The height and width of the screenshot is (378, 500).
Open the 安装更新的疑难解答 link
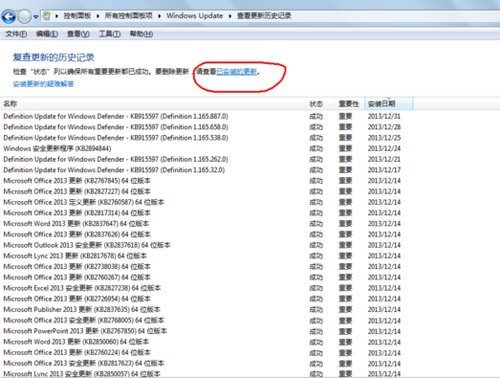pos(43,84)
